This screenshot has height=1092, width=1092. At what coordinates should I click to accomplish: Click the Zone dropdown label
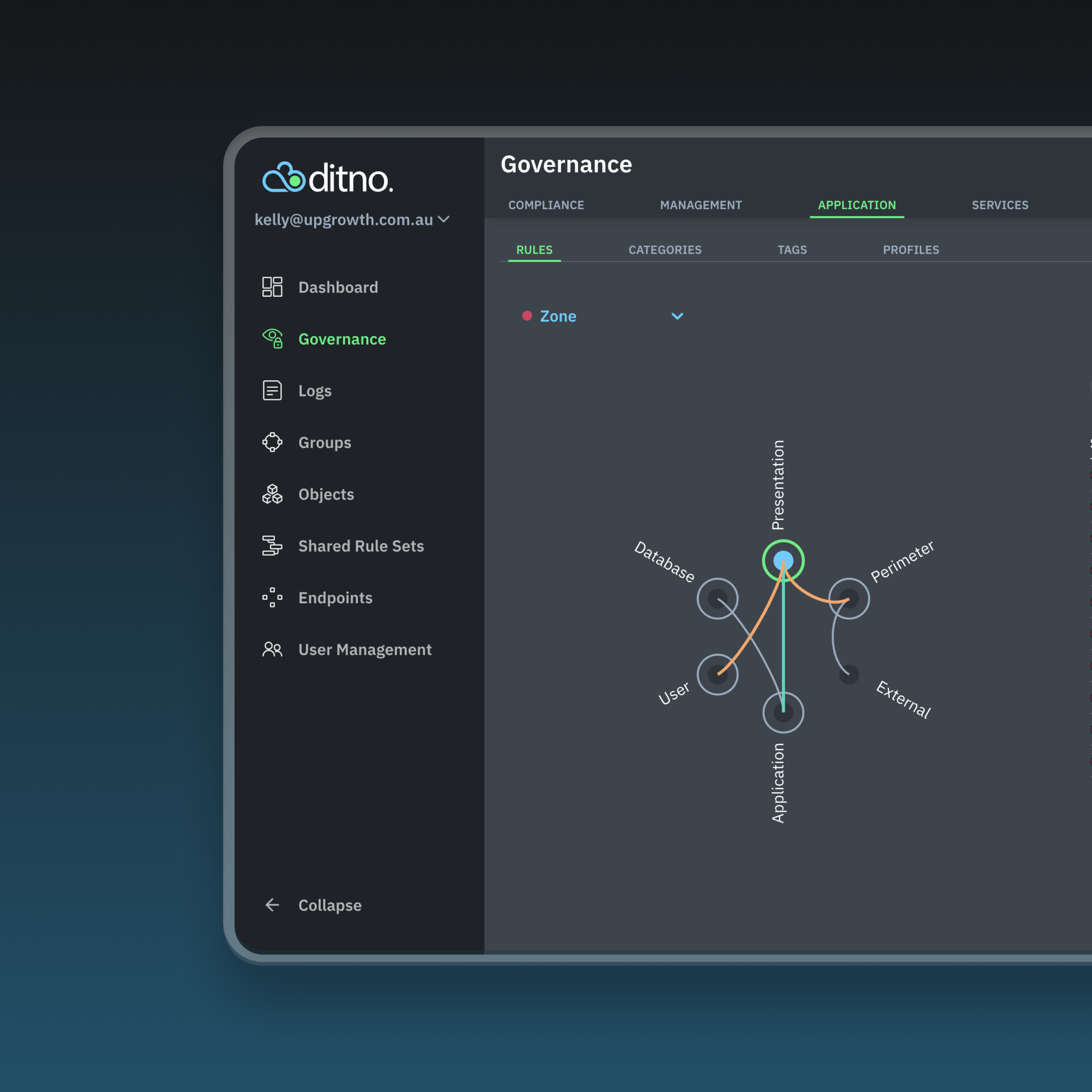558,317
